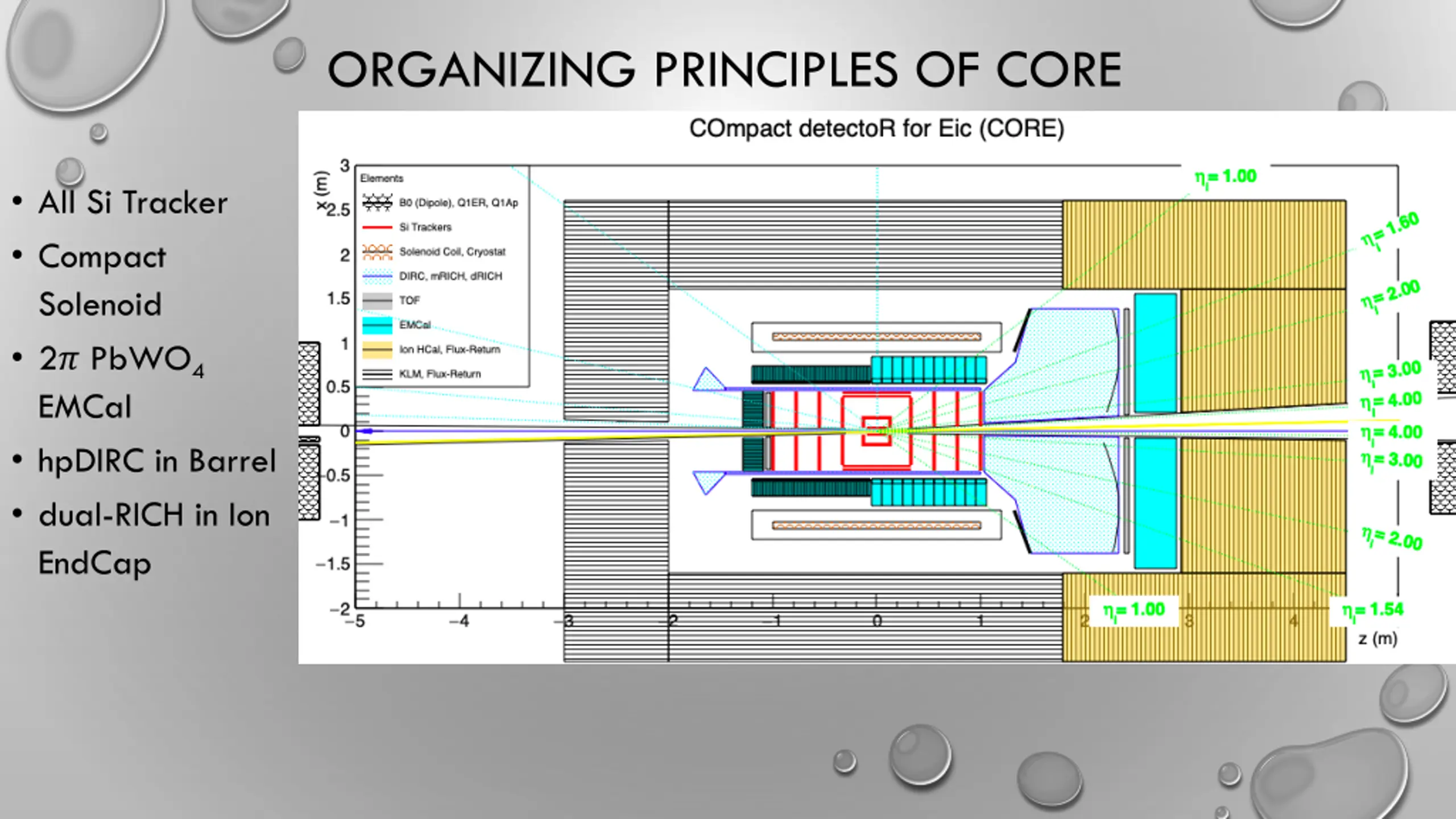Select the 'All Si Tracker' bullet text
The height and width of the screenshot is (819, 1456).
pos(133,202)
